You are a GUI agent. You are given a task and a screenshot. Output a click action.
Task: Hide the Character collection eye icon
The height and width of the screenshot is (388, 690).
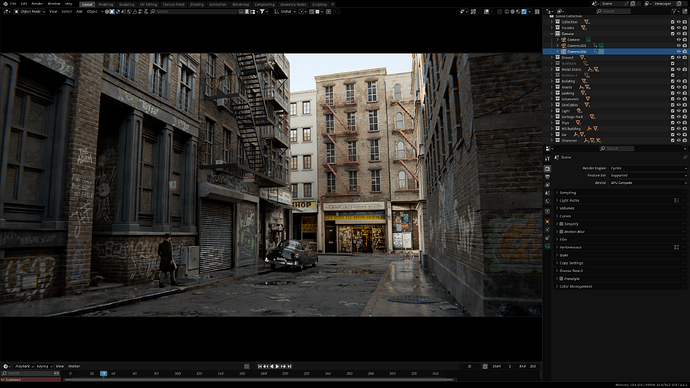[679, 140]
